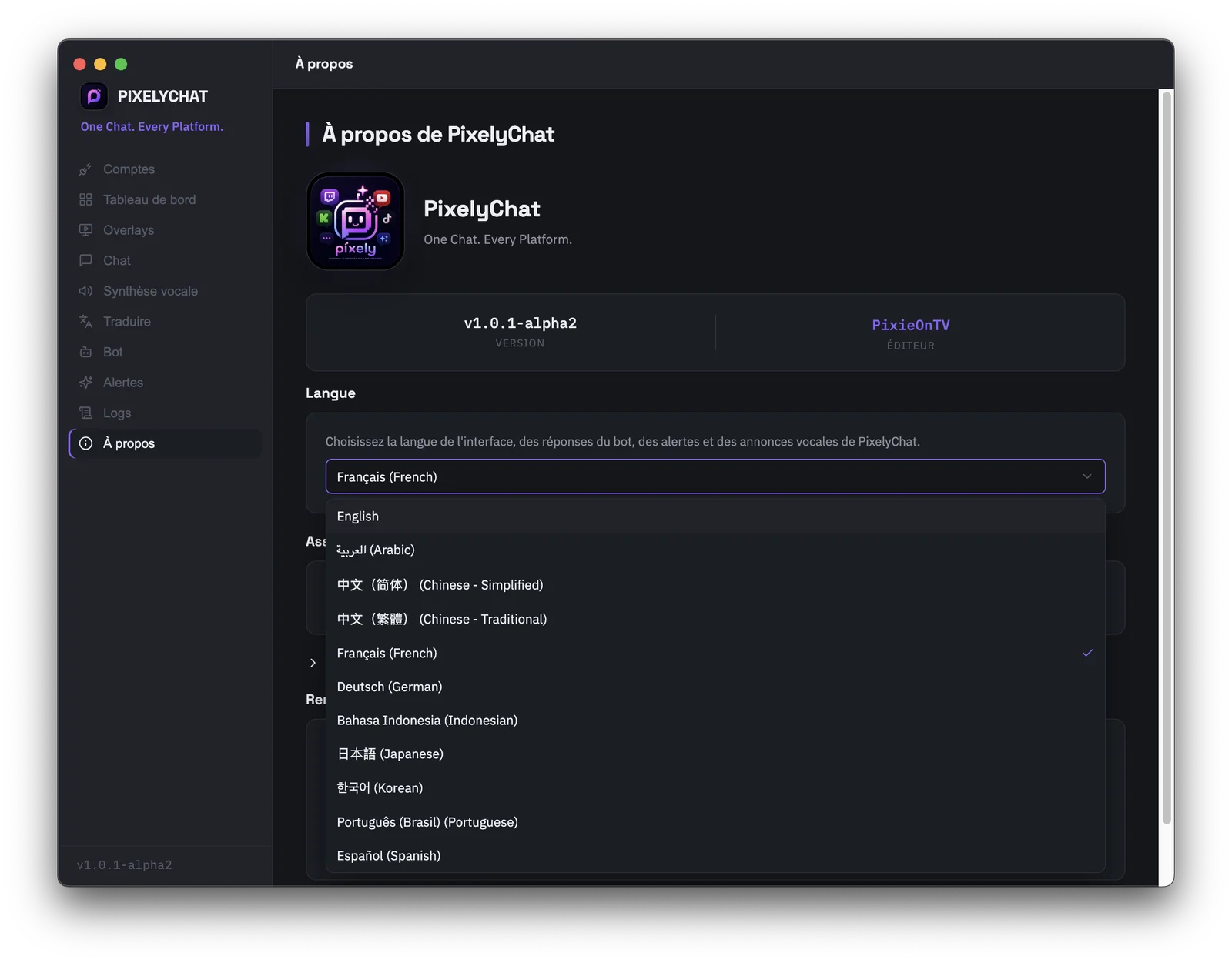Open the Alertes page
The height and width of the screenshot is (963, 1232).
(x=166, y=383)
